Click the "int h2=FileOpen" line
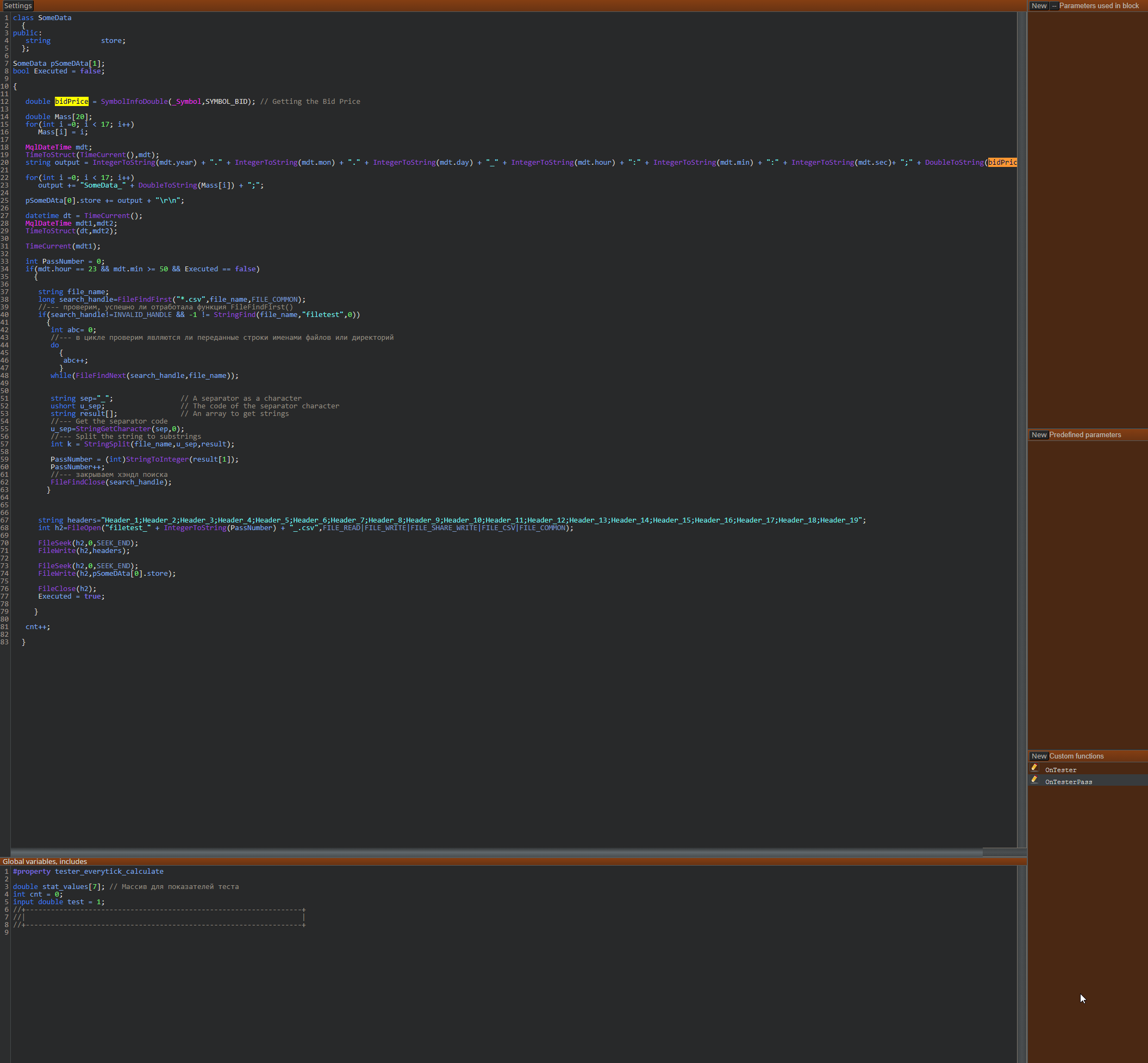The width and height of the screenshot is (1148, 1063). coord(306,528)
